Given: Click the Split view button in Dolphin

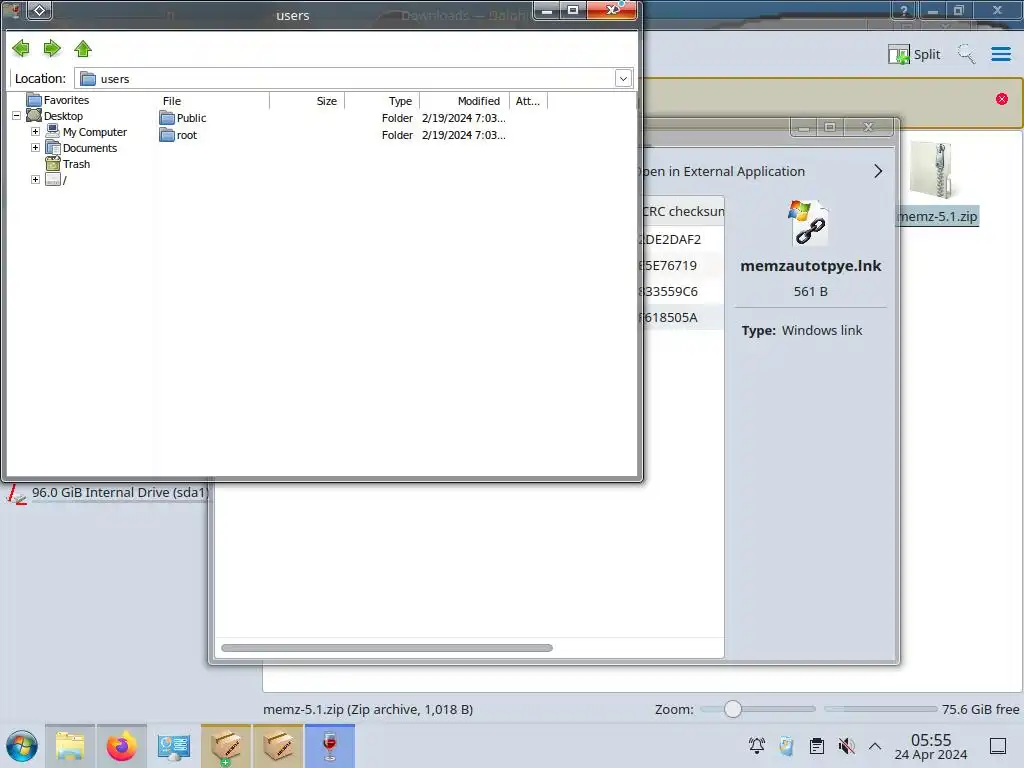Looking at the screenshot, I should 914,54.
